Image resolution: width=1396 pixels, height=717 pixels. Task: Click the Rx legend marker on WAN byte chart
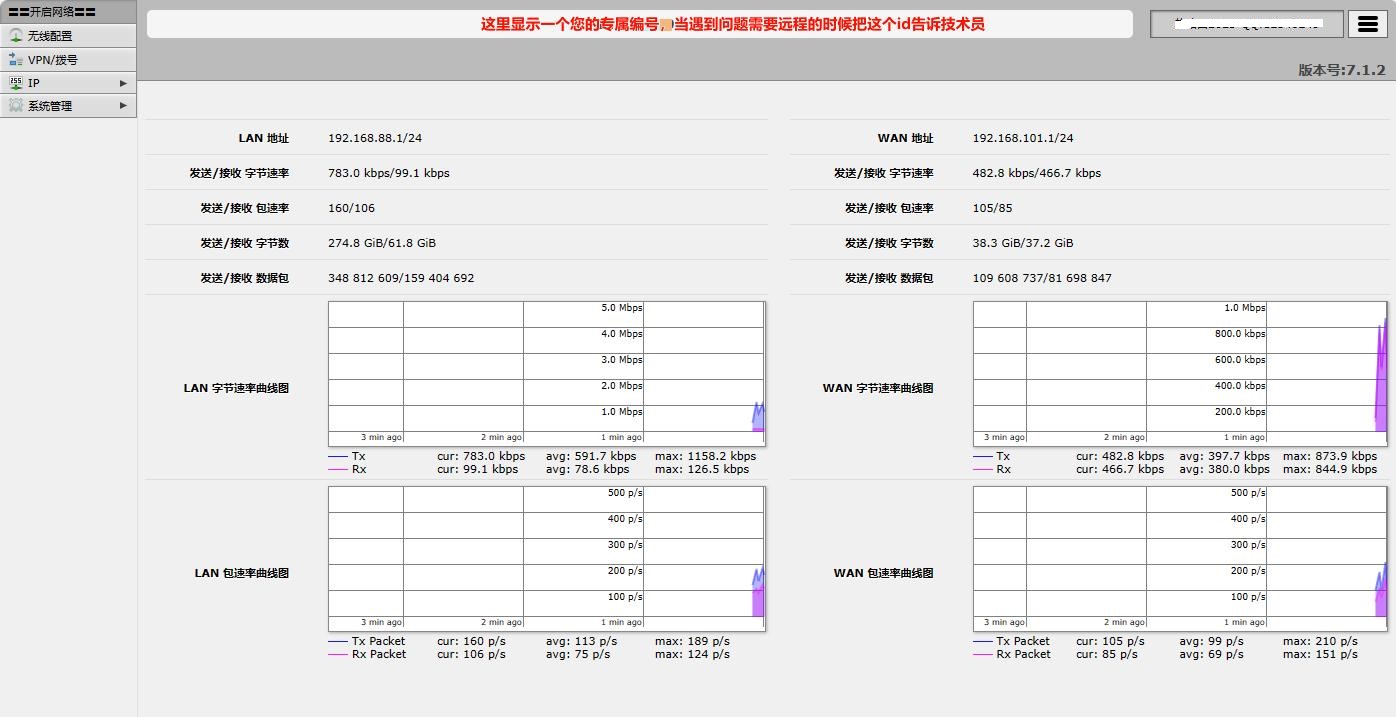click(x=985, y=469)
